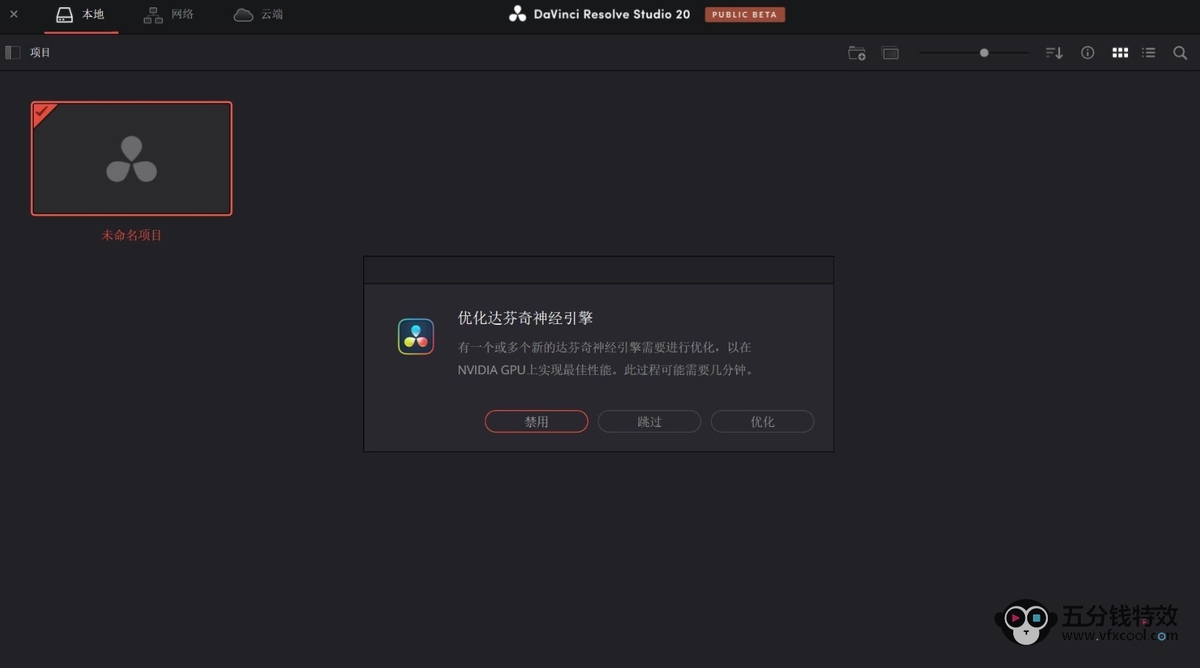Switch to thumbnail grid view
1200x668 pixels.
1120,53
